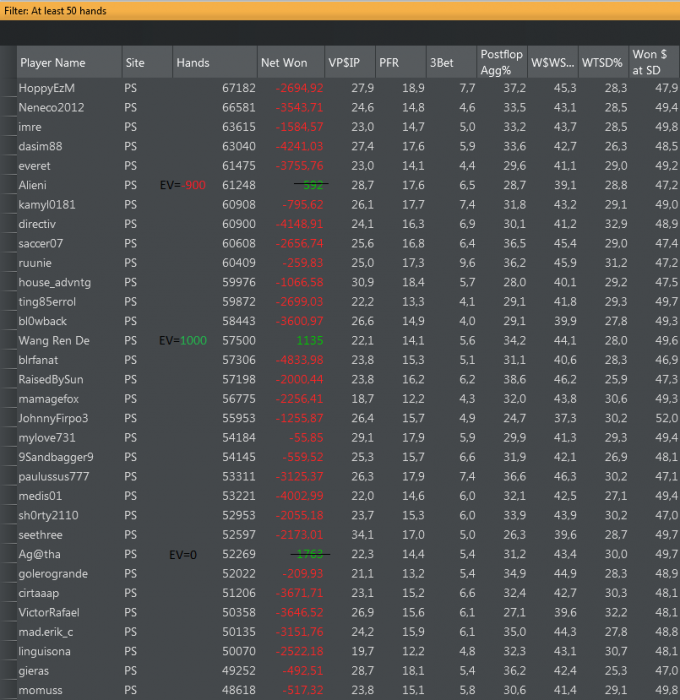Screen dimensions: 680x700
Task: Select player blrfanat
Action: click(38, 360)
